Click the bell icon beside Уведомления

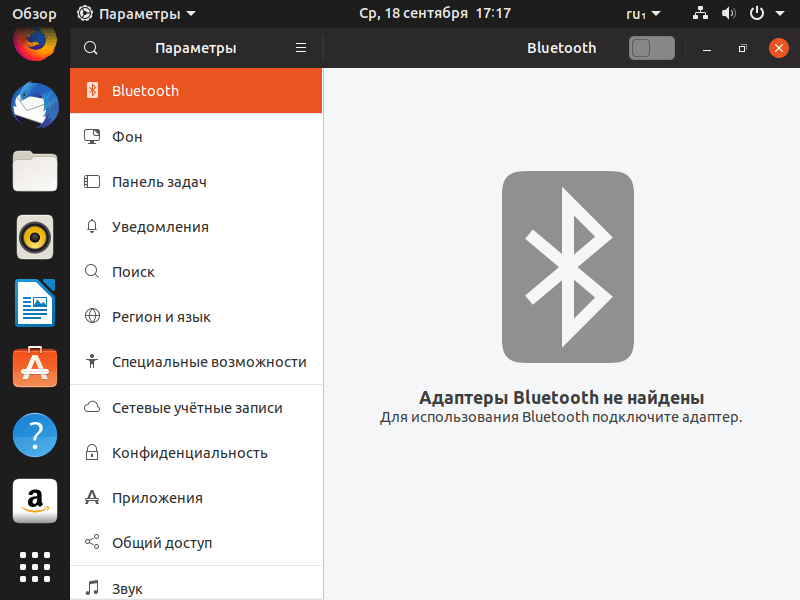92,226
